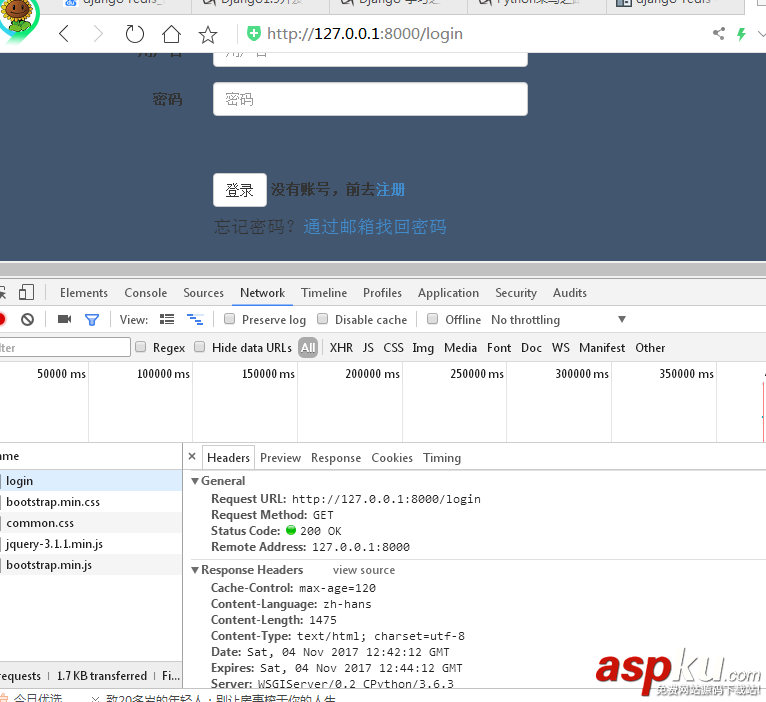
Task: Click the capture screenshots camera icon
Action: click(64, 319)
